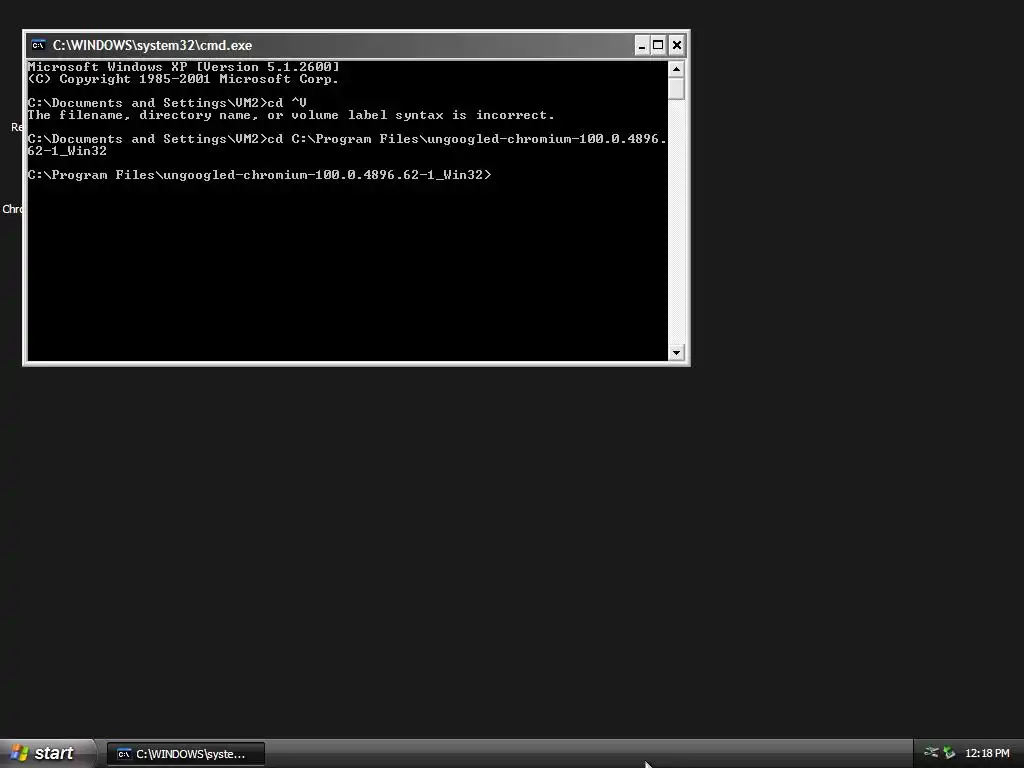The image size is (1024, 768).
Task: Click the '62-1_Win32' wrapped line
Action: (x=67, y=151)
